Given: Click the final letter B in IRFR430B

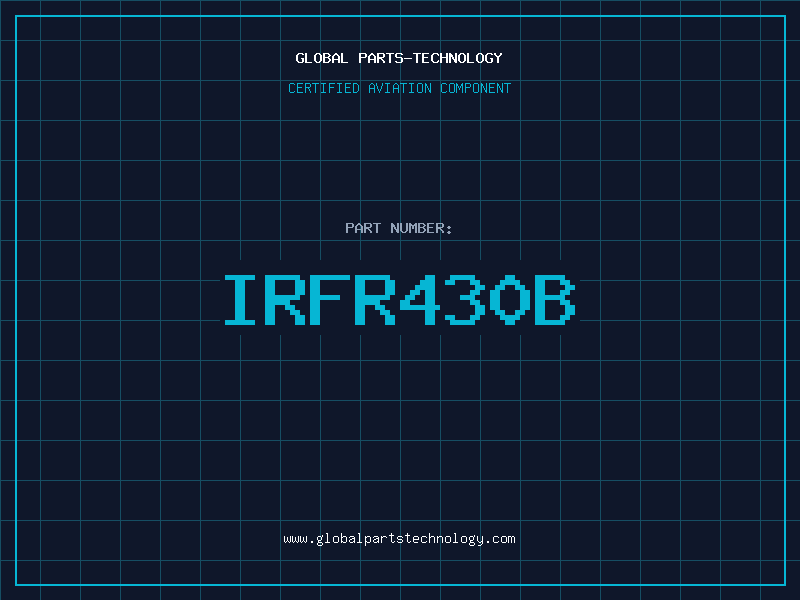Looking at the screenshot, I should [556, 300].
